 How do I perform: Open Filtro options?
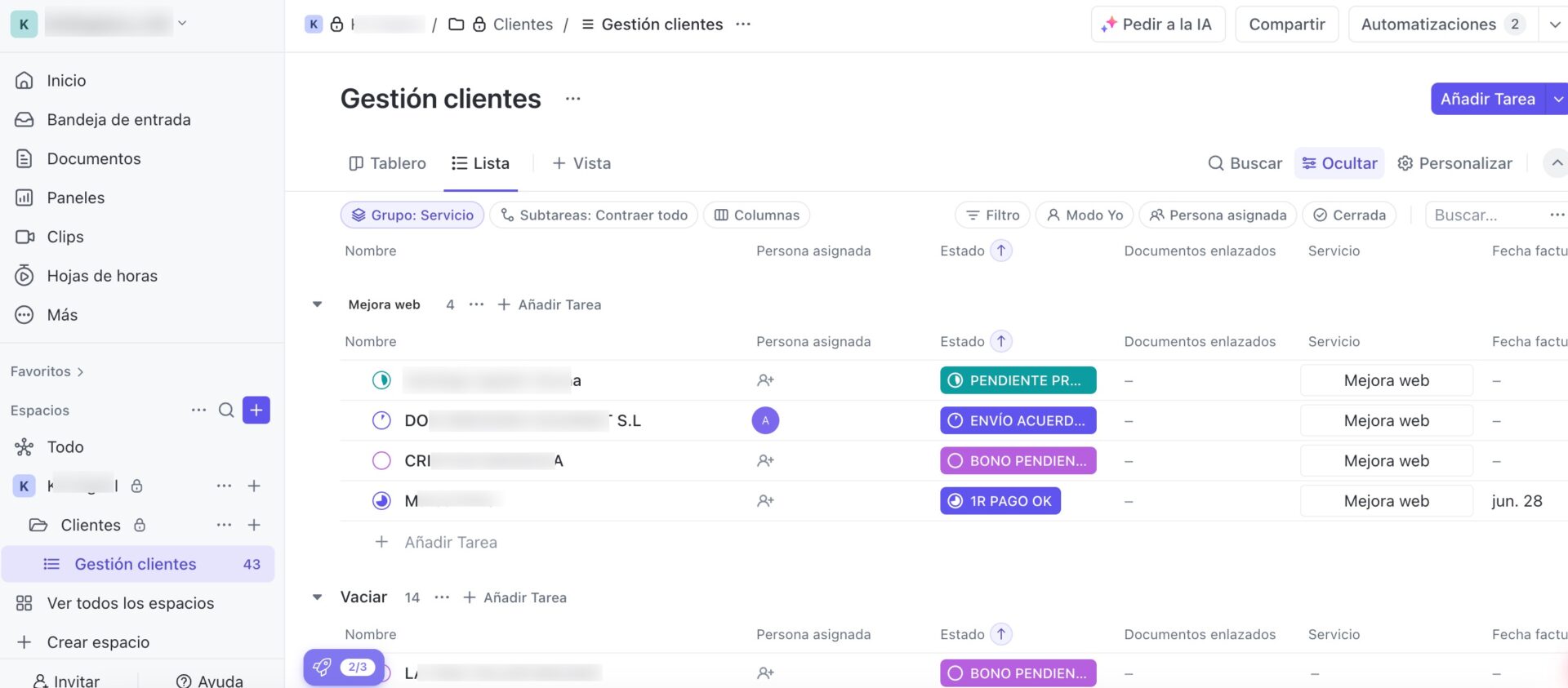992,215
